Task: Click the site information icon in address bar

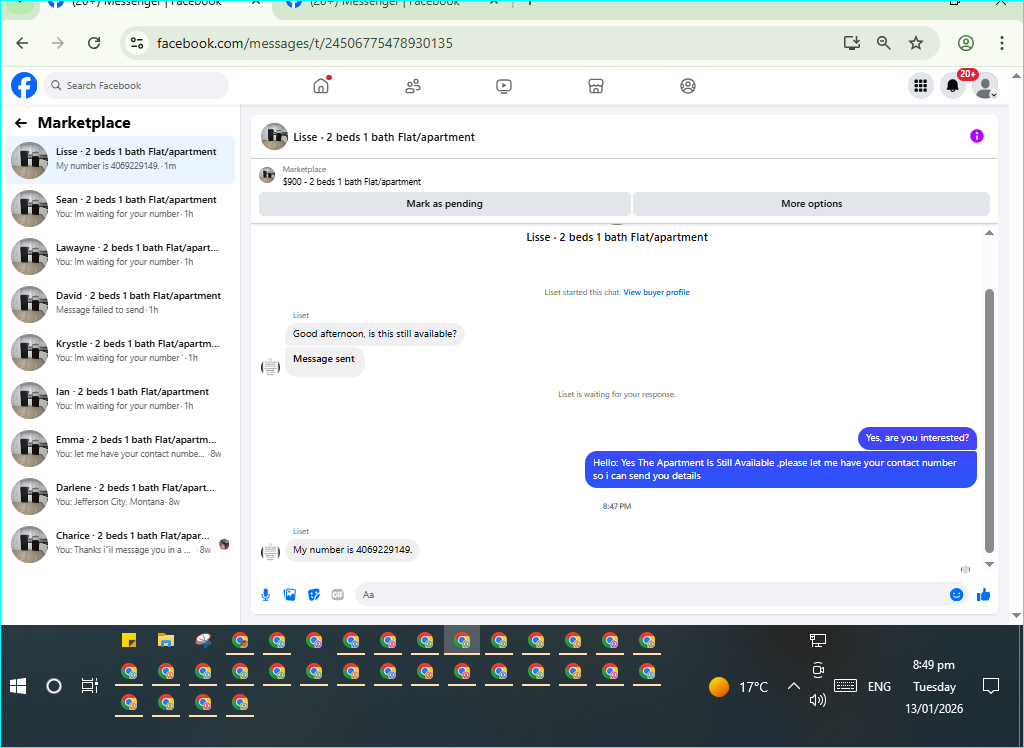Action: [136, 43]
